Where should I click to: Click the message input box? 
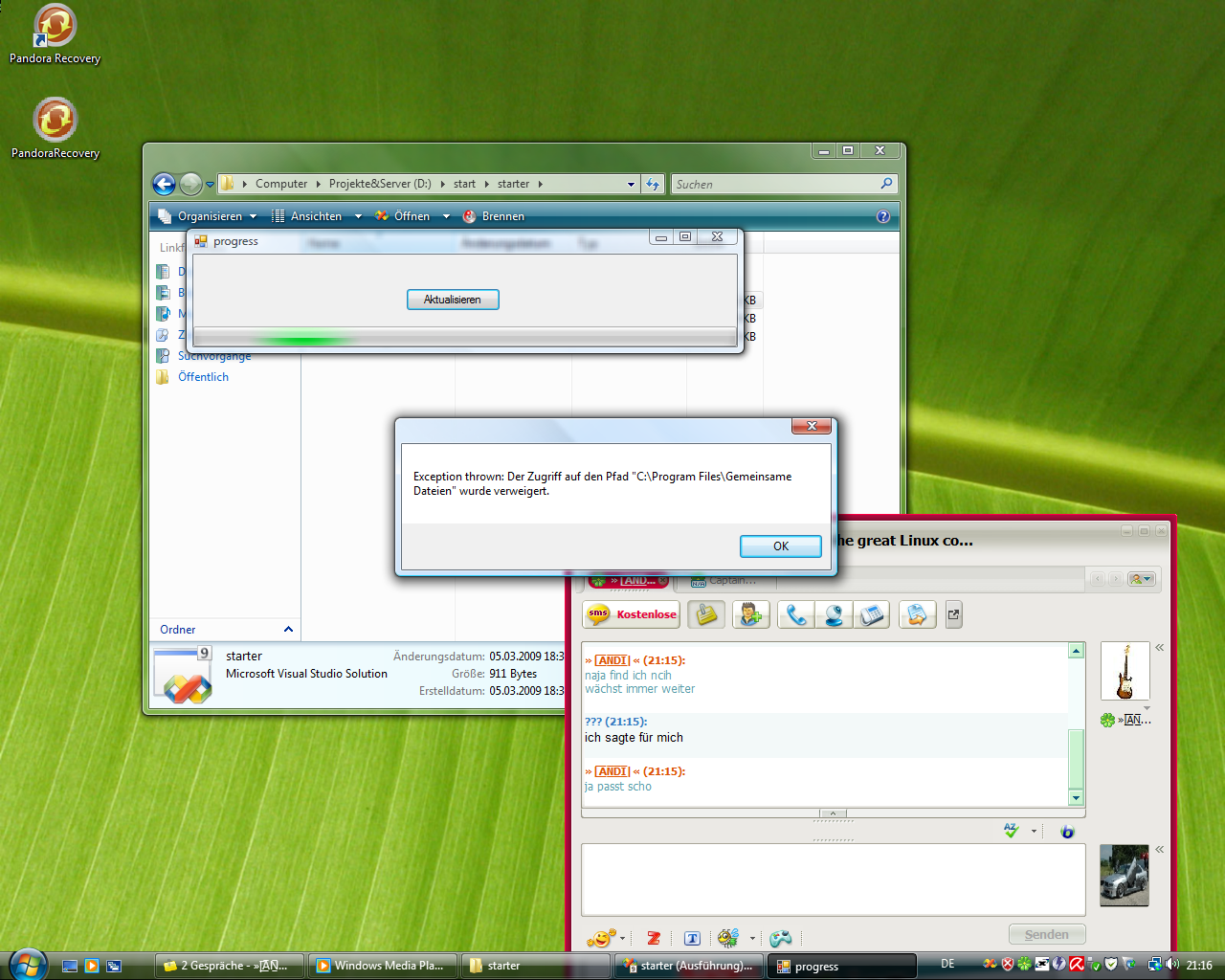[x=833, y=880]
